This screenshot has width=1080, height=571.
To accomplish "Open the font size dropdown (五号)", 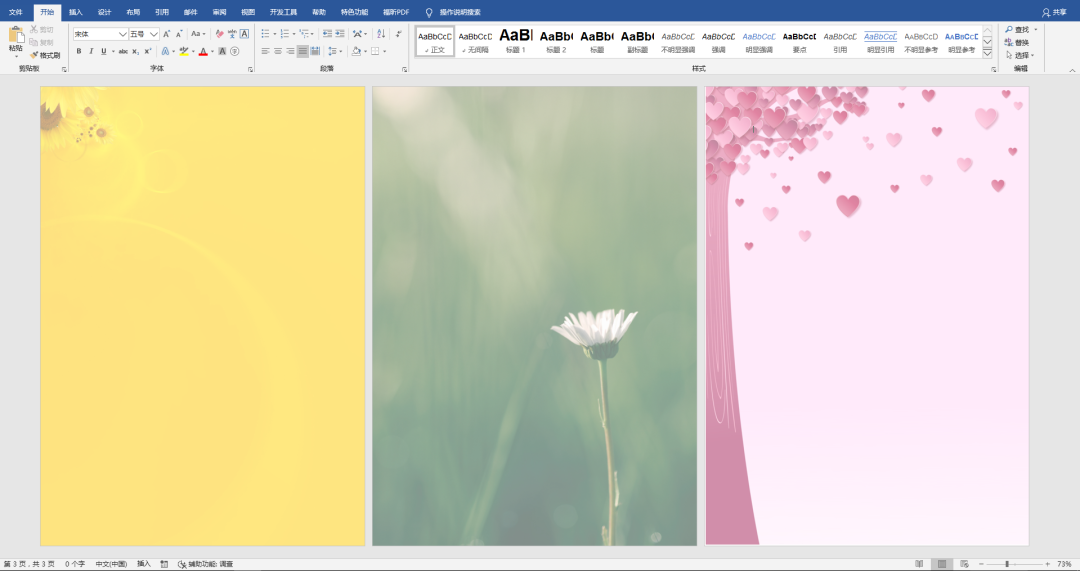I will [x=143, y=34].
